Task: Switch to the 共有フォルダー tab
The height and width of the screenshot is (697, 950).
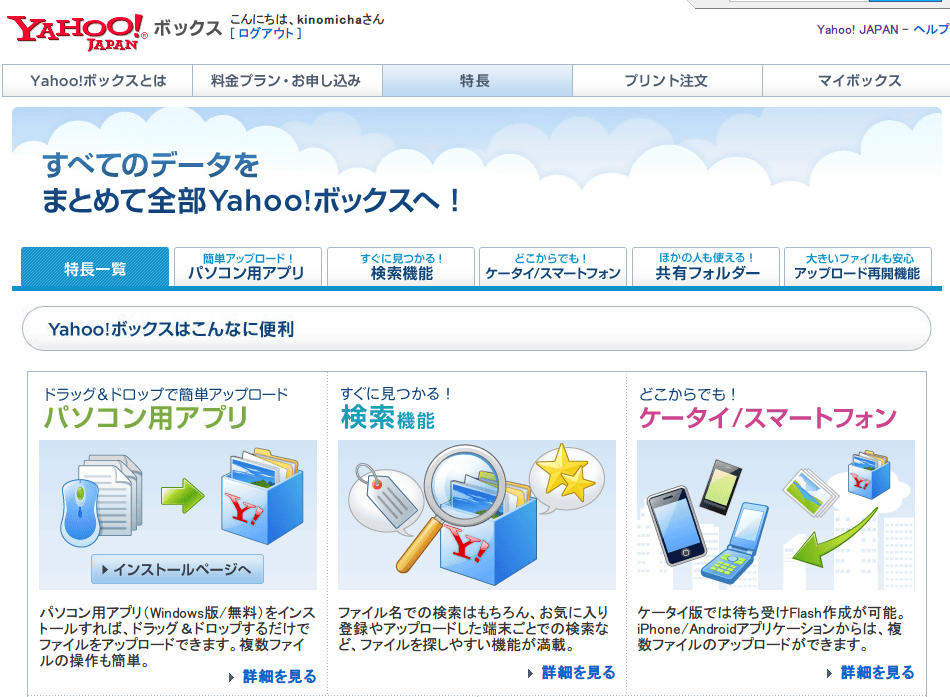Action: (x=707, y=267)
